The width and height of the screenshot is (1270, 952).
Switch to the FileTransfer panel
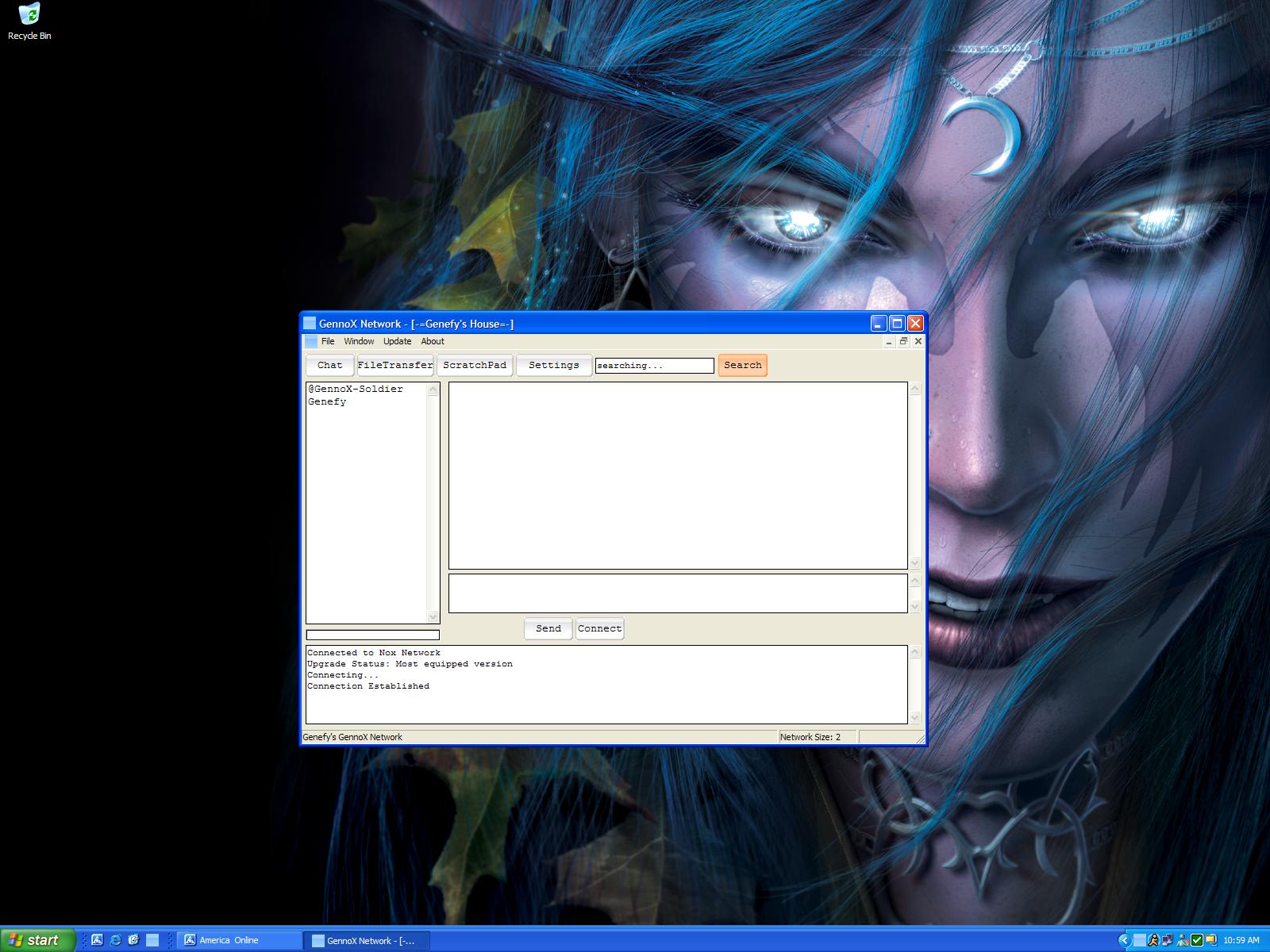tap(395, 365)
